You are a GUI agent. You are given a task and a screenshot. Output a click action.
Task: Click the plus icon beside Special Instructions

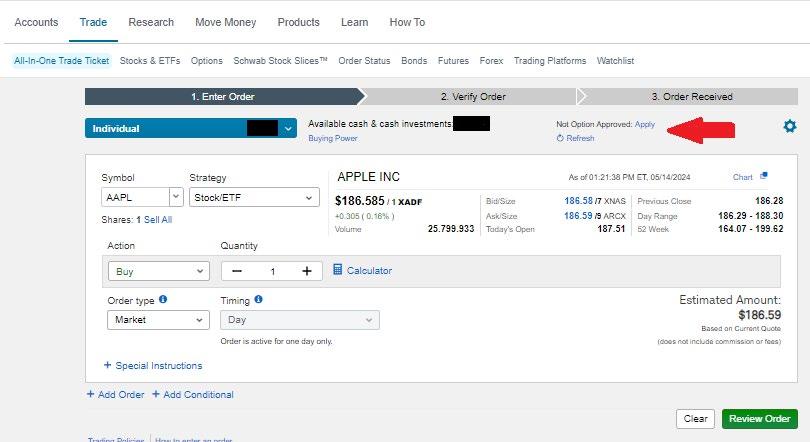pos(107,365)
